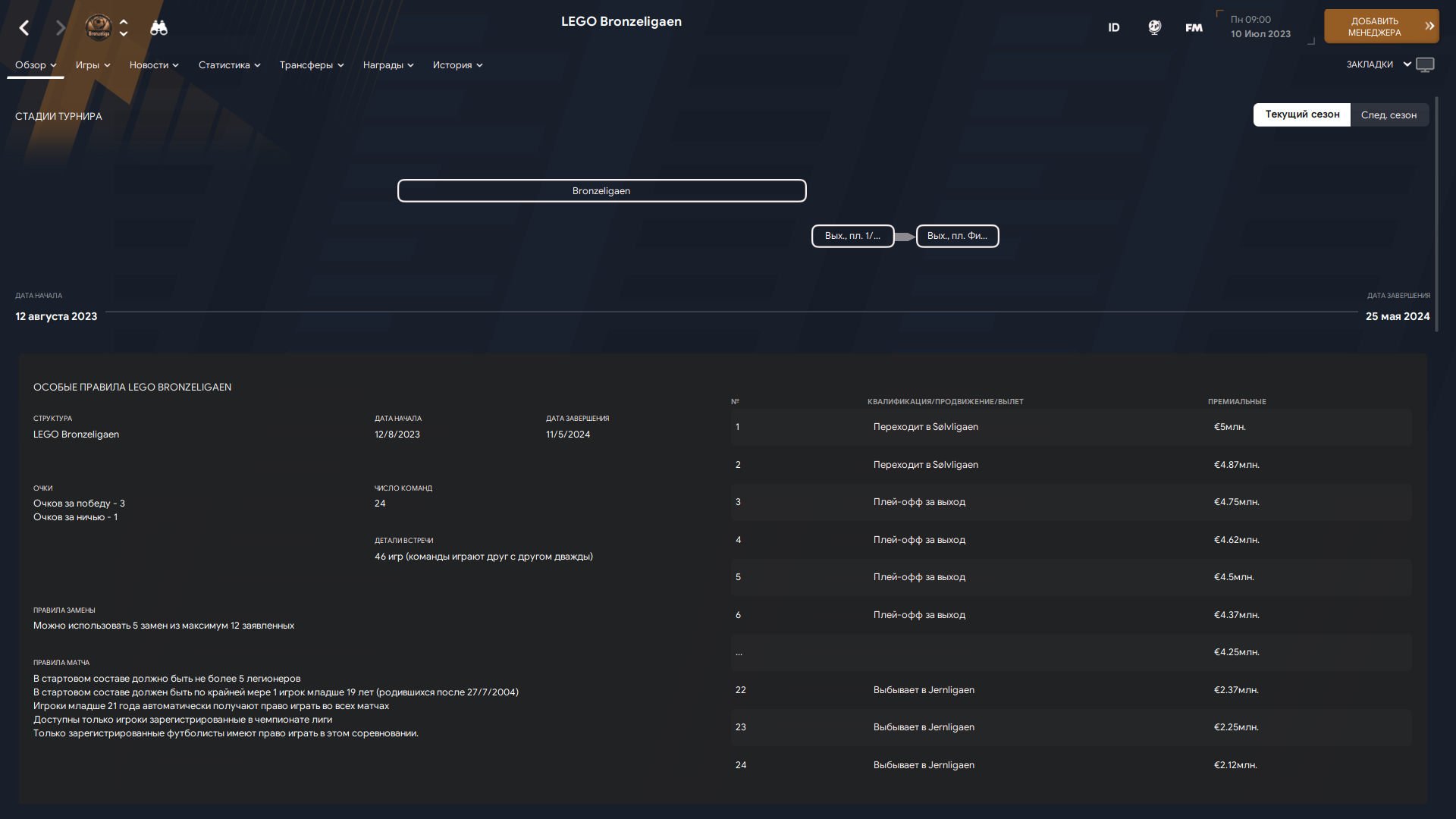Open the Новости menu tab
This screenshot has width=1456, height=819.
coord(154,65)
